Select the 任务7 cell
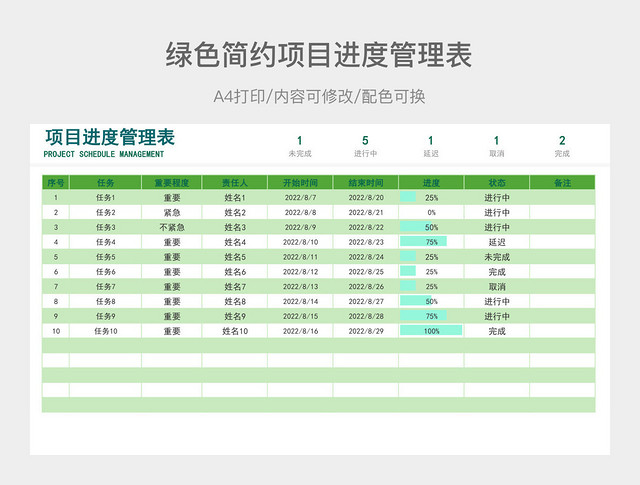This screenshot has height=485, width=640. pyautogui.click(x=105, y=287)
